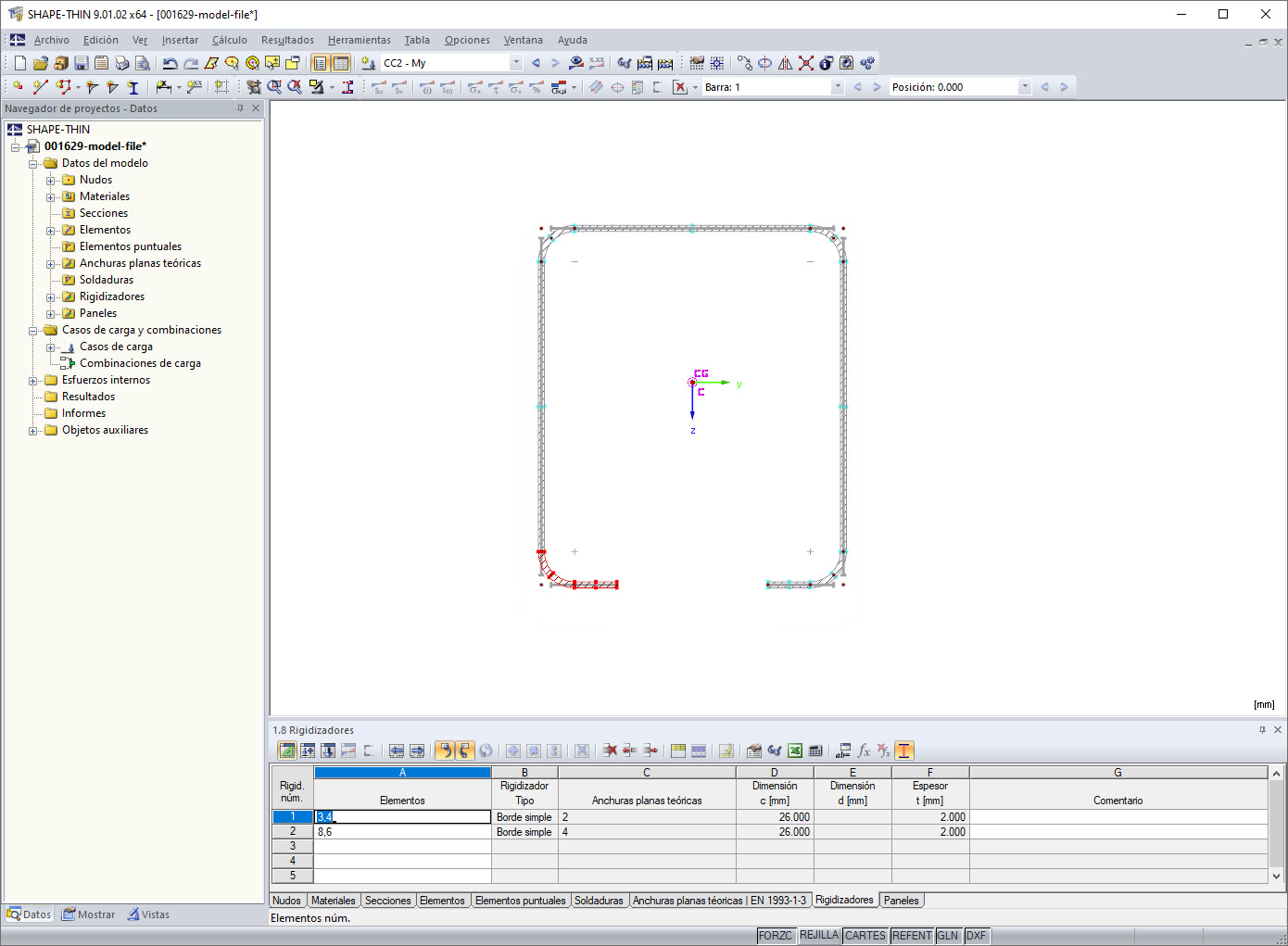Open the Cálculo menu
1288x946 pixels.
pyautogui.click(x=230, y=40)
